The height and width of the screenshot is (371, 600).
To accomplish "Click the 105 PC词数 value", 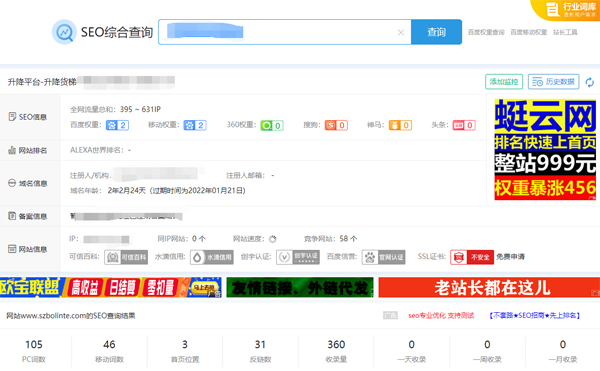I will click(34, 345).
